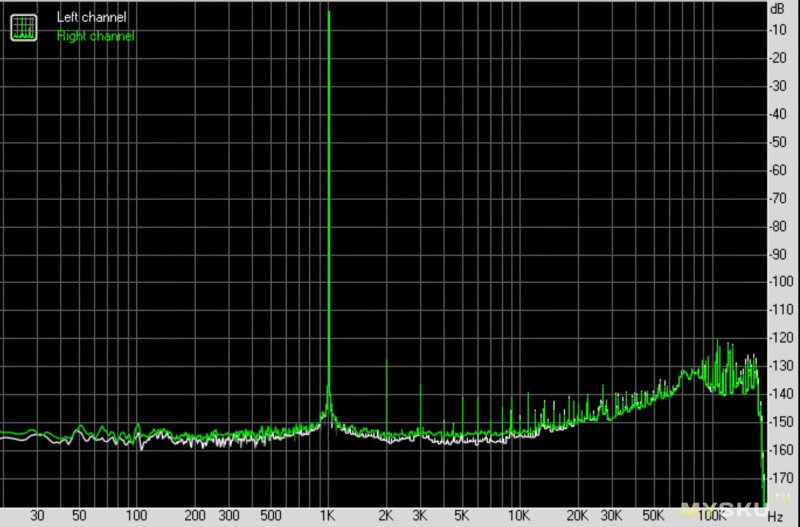This screenshot has width=800, height=527.
Task: Click the -60 dB axis label
Action: tap(776, 170)
